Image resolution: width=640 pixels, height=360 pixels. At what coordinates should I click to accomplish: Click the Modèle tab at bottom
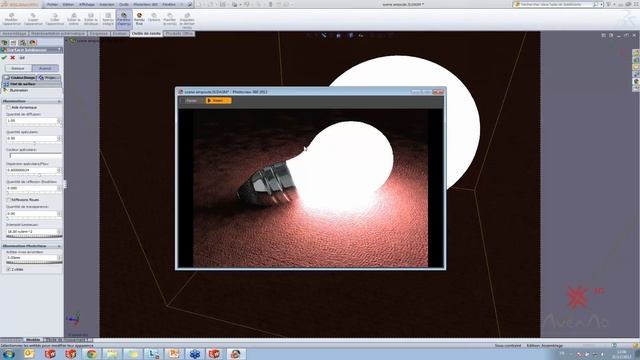33,340
